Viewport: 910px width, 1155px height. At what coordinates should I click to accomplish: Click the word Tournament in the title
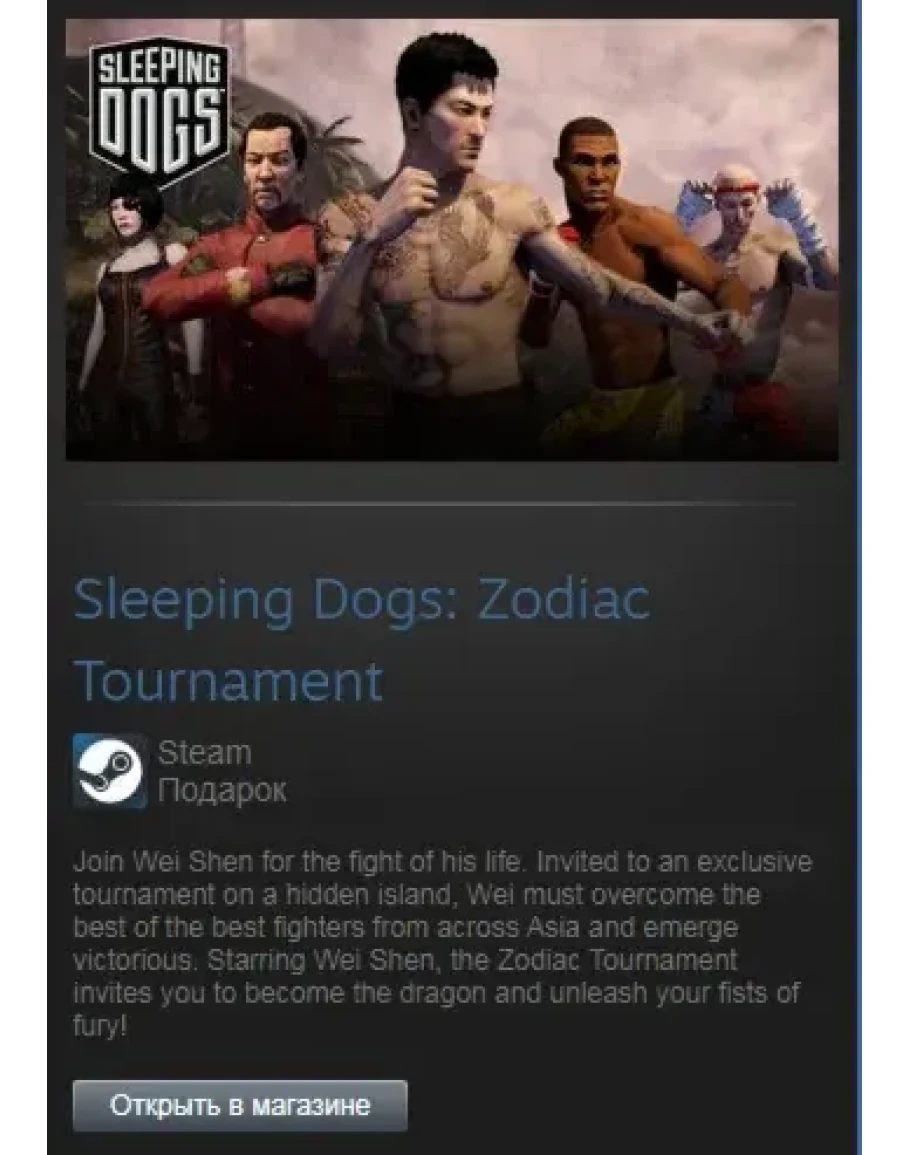click(x=228, y=681)
